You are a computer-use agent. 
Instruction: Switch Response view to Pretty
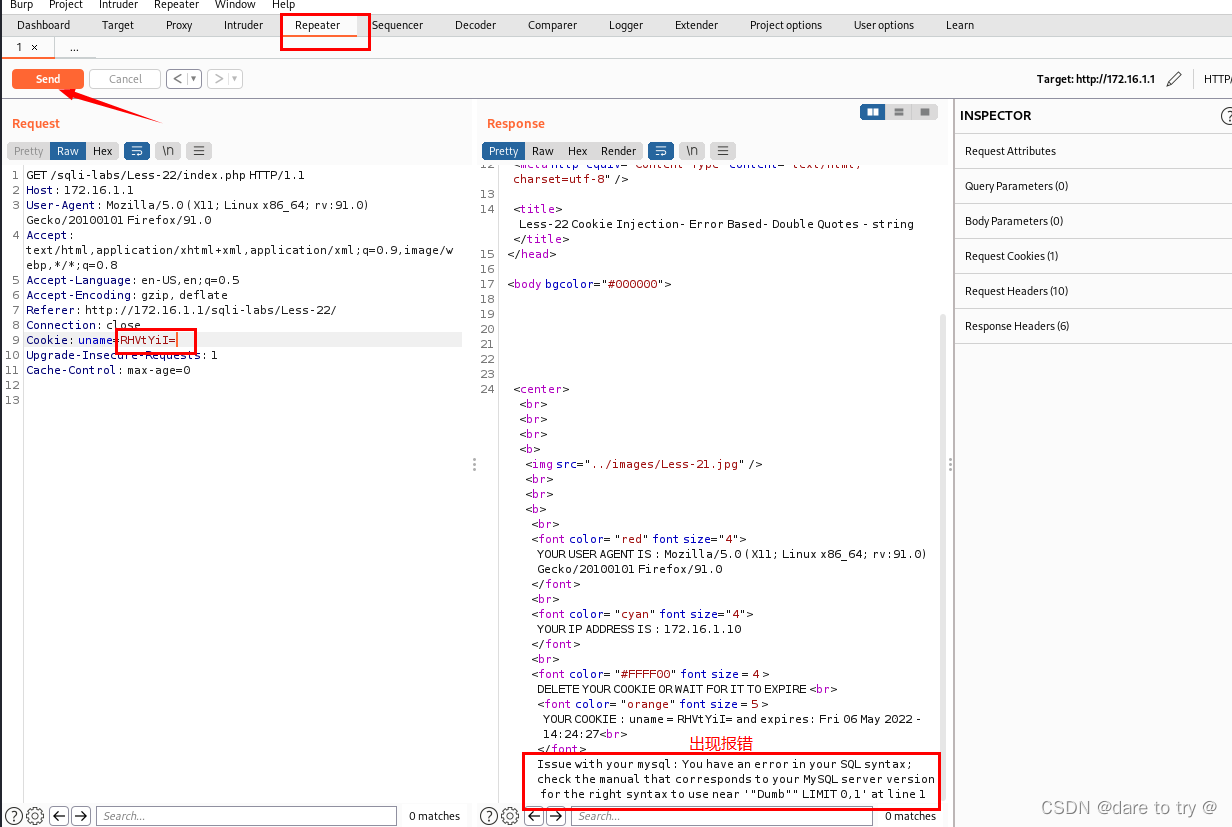tap(503, 150)
